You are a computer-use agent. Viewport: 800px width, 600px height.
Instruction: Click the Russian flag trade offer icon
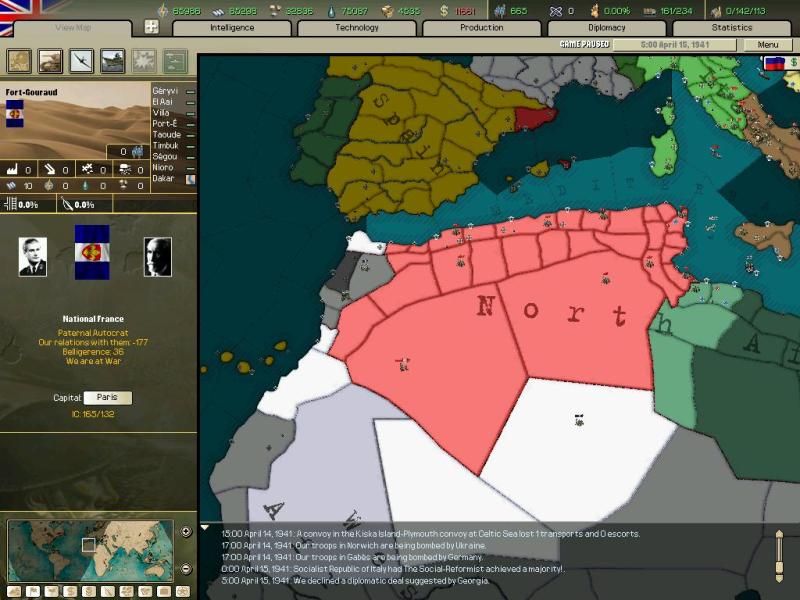pyautogui.click(x=774, y=63)
